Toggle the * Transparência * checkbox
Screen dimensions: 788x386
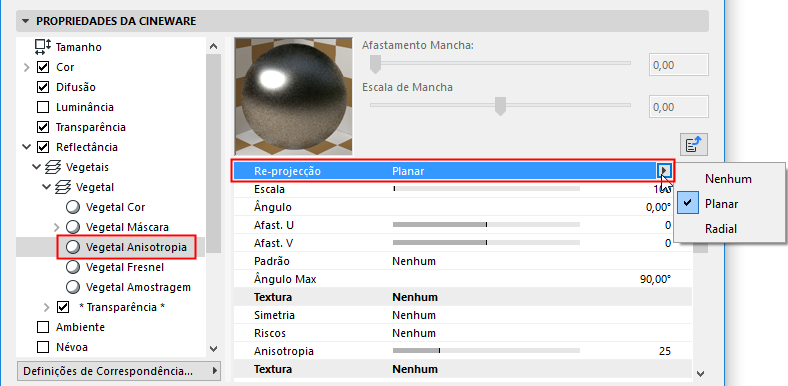pos(63,307)
